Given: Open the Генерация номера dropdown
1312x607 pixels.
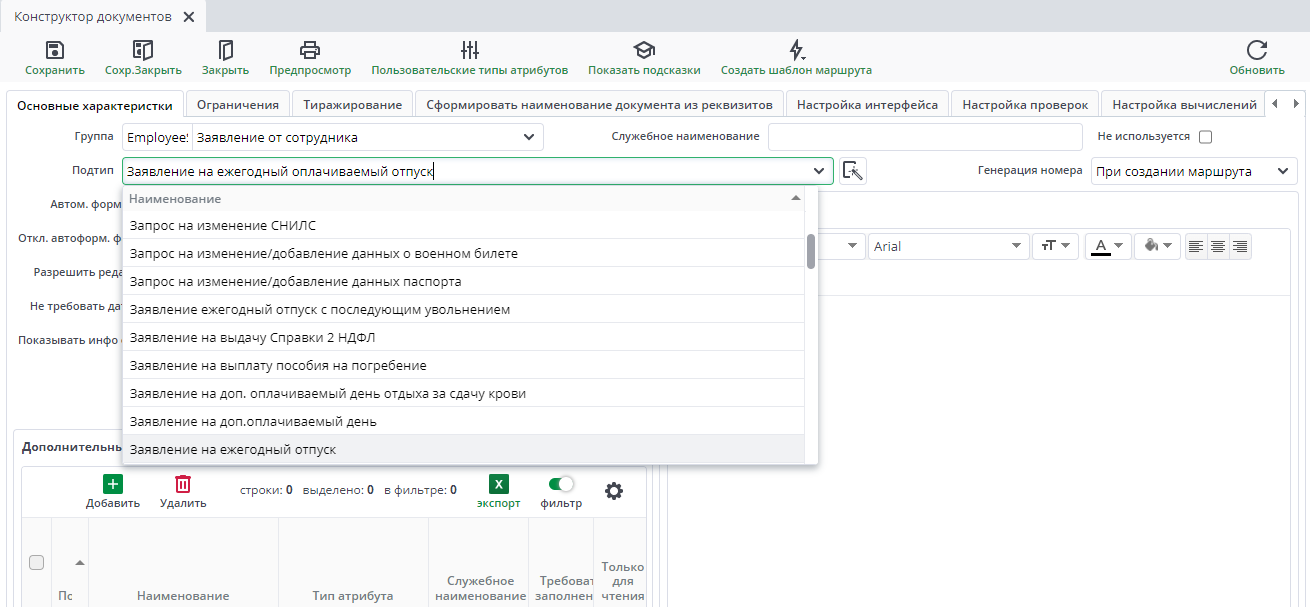Looking at the screenshot, I should 1283,171.
